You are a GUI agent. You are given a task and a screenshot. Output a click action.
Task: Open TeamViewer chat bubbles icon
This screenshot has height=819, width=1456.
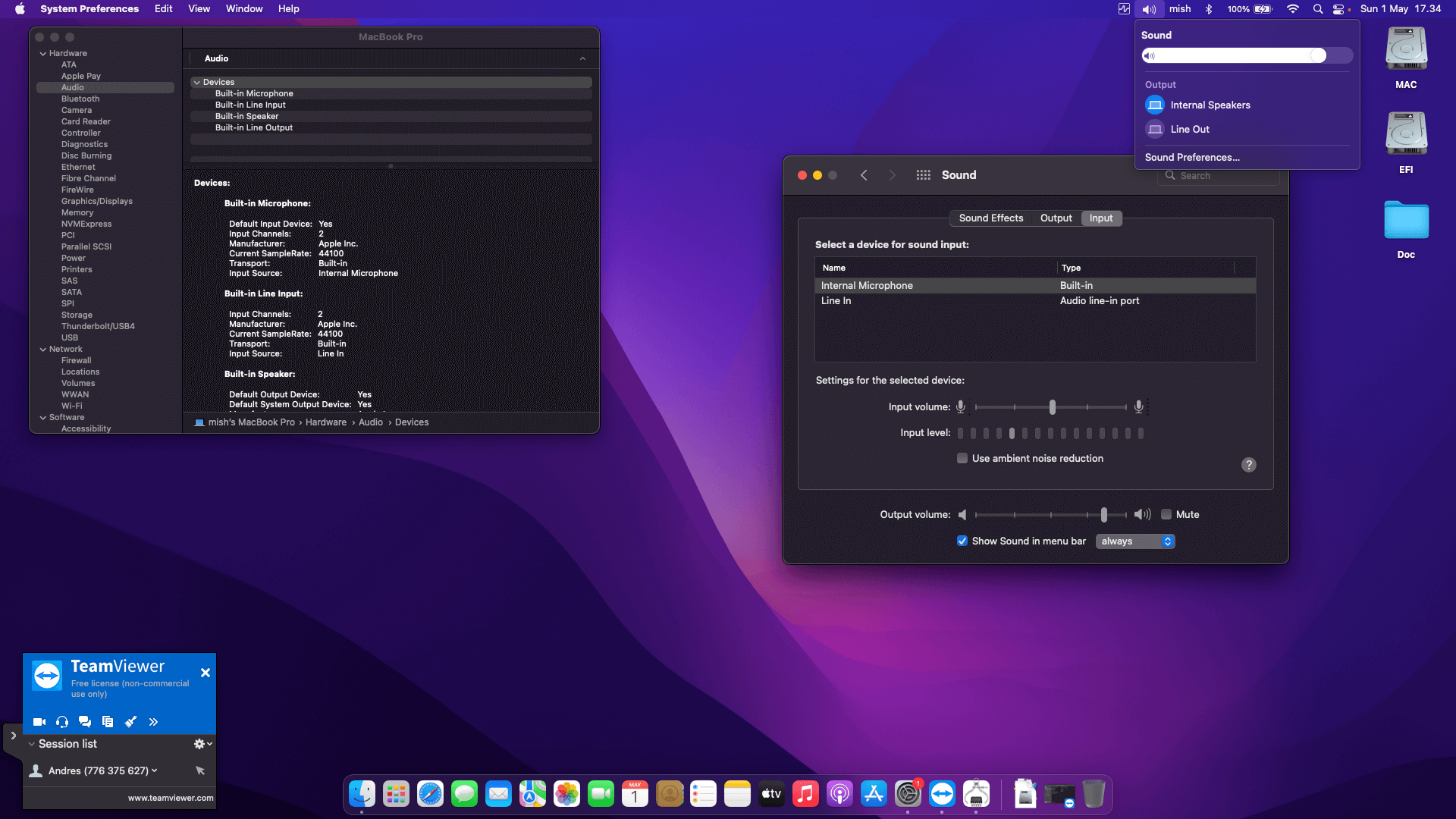click(x=85, y=722)
